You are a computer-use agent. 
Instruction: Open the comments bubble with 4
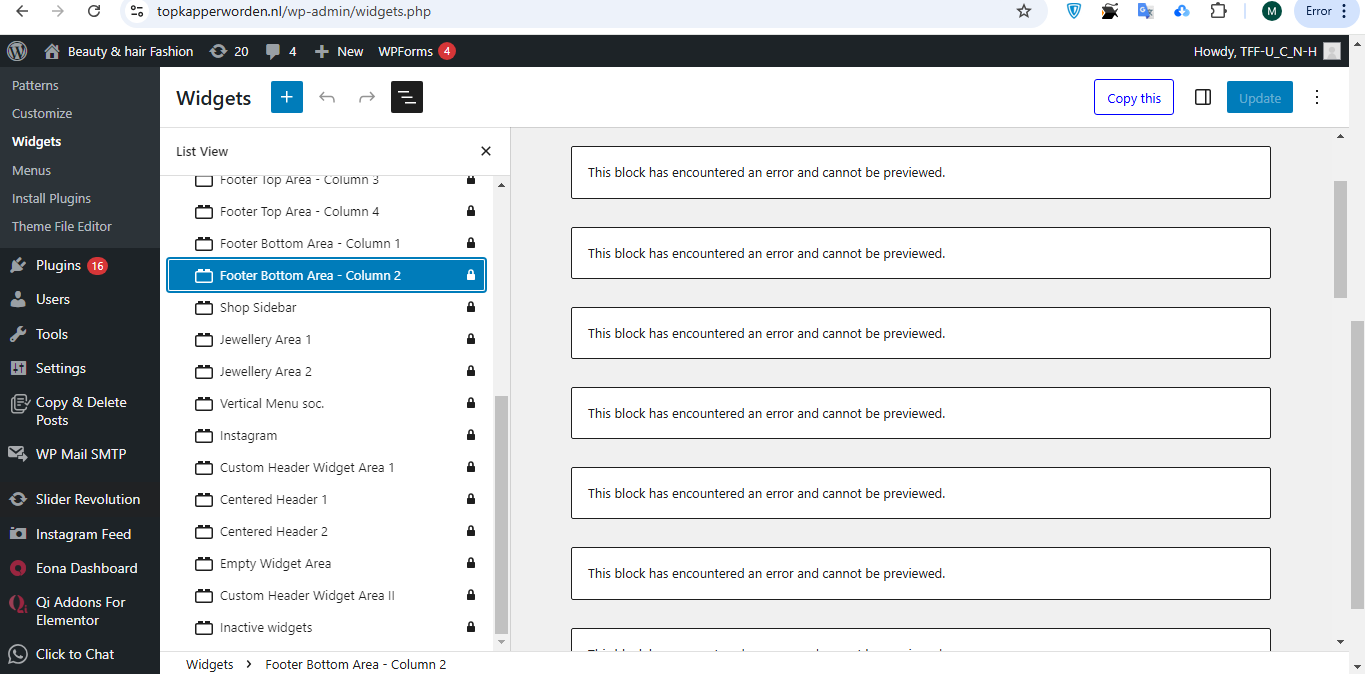pos(280,51)
